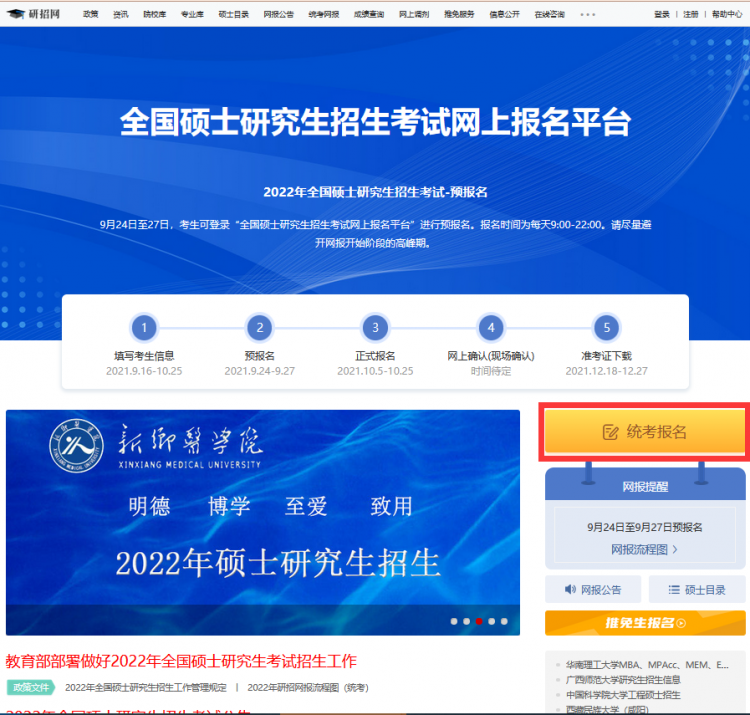Viewport: 750px width, 715px height.
Task: Open 硕士目录 with the list icon
Action: [x=696, y=590]
